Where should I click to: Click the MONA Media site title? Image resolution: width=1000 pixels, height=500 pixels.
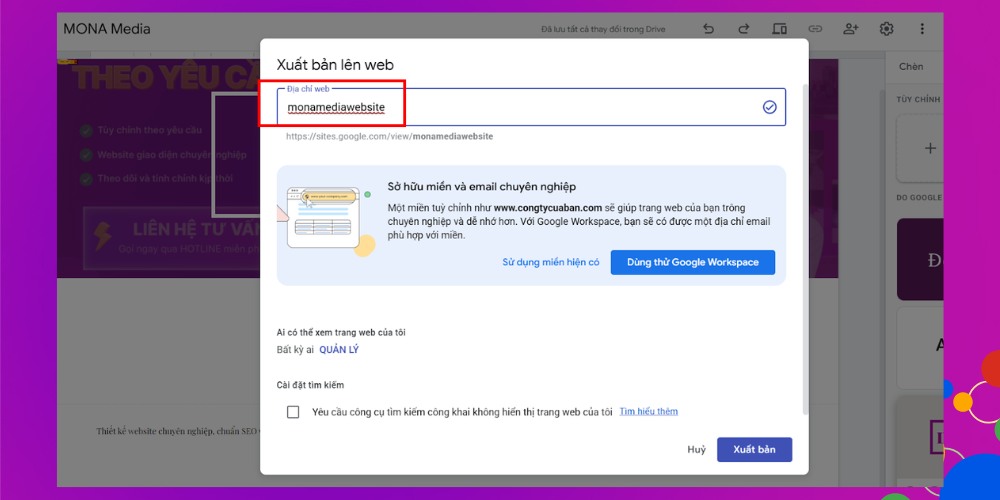(107, 29)
